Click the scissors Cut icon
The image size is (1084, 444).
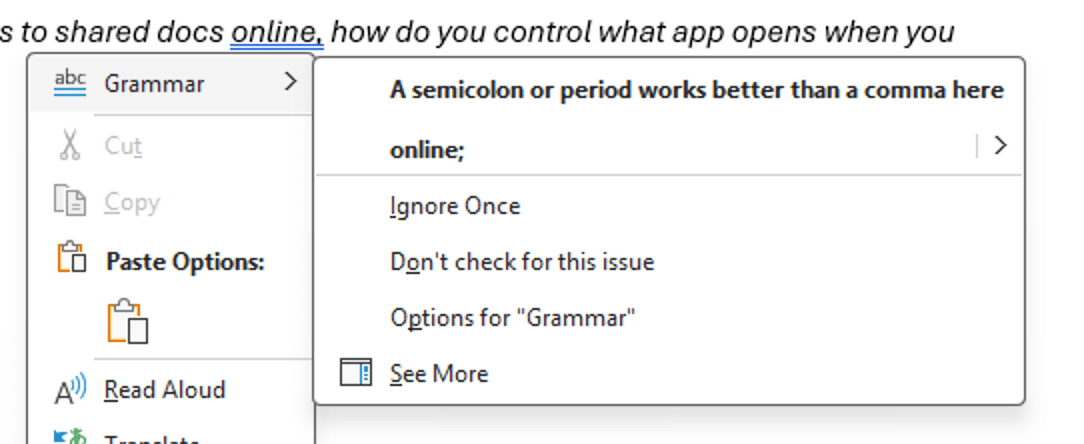[70, 145]
